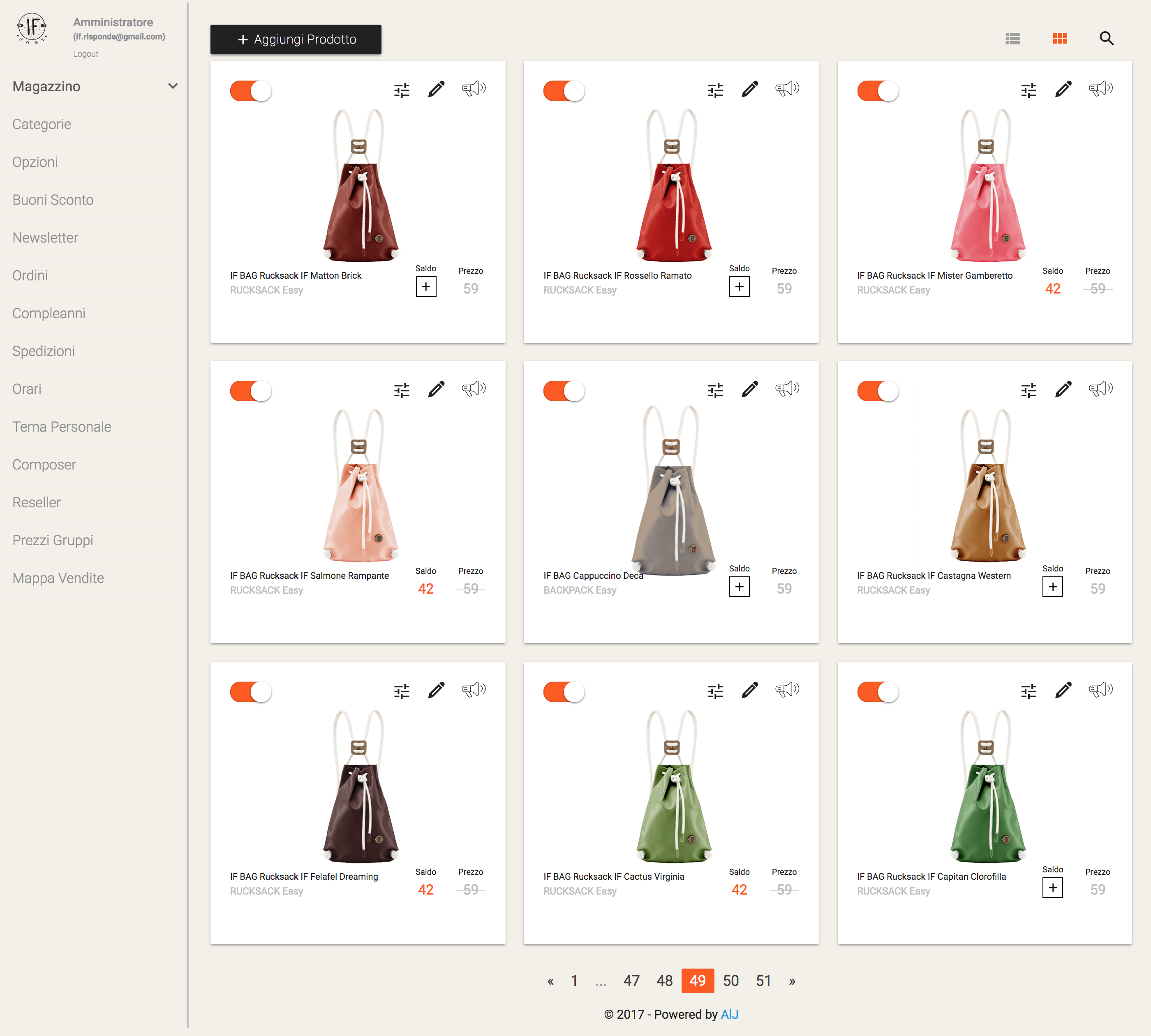1151x1036 pixels.
Task: Switch to grid view layout
Action: click(x=1059, y=39)
